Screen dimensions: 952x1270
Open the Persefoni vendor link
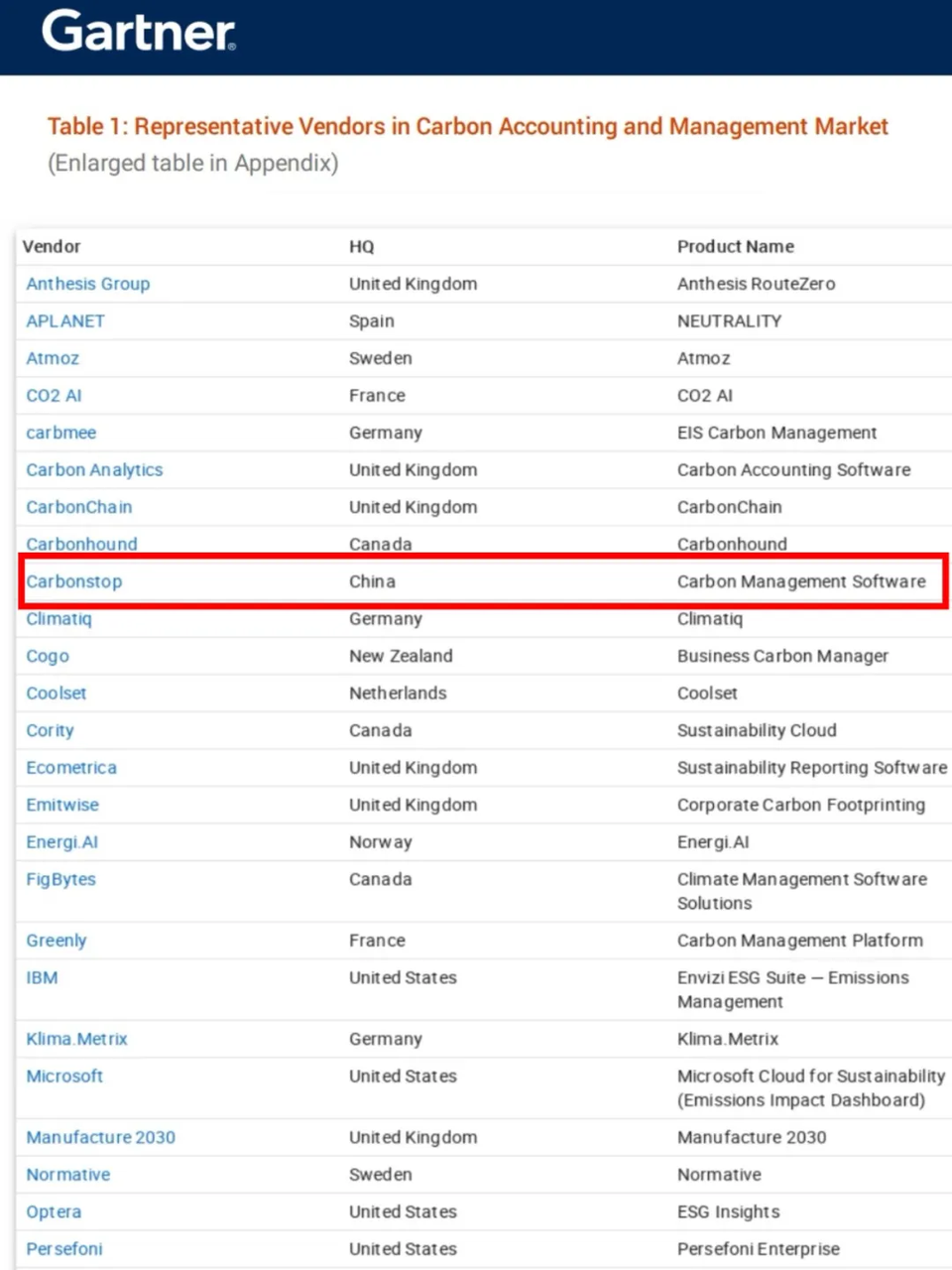click(x=63, y=1249)
